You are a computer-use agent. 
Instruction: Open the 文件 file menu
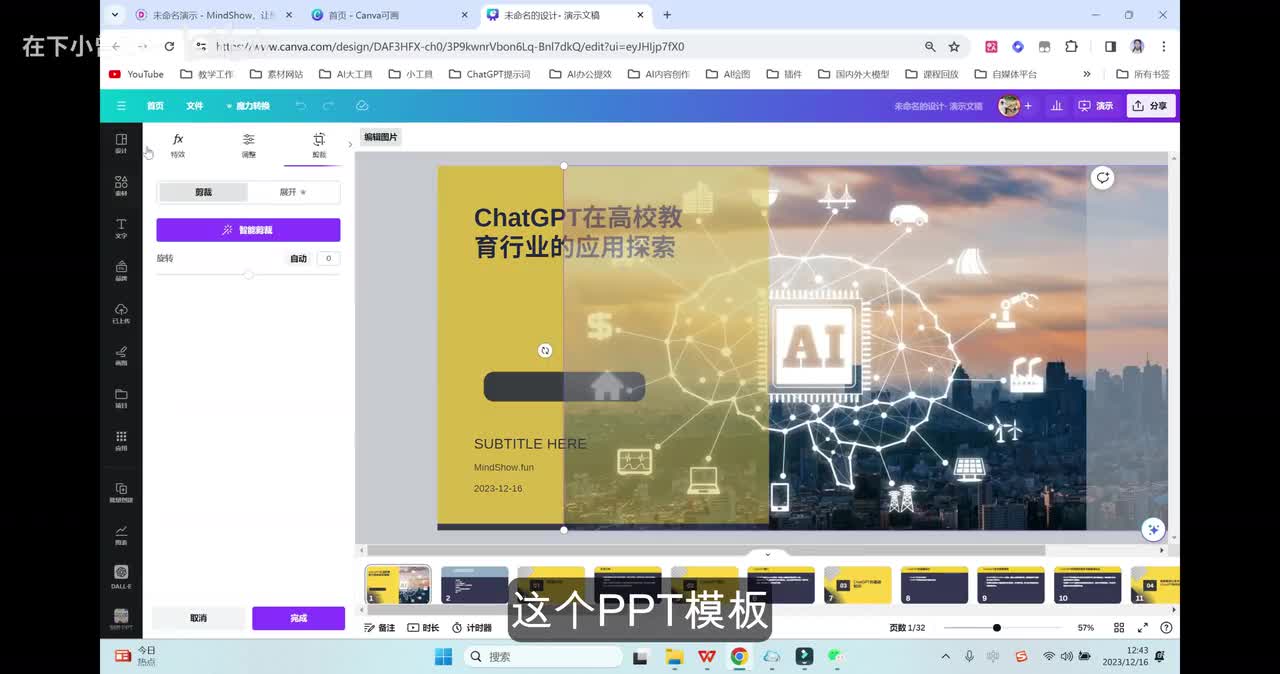pyautogui.click(x=194, y=106)
